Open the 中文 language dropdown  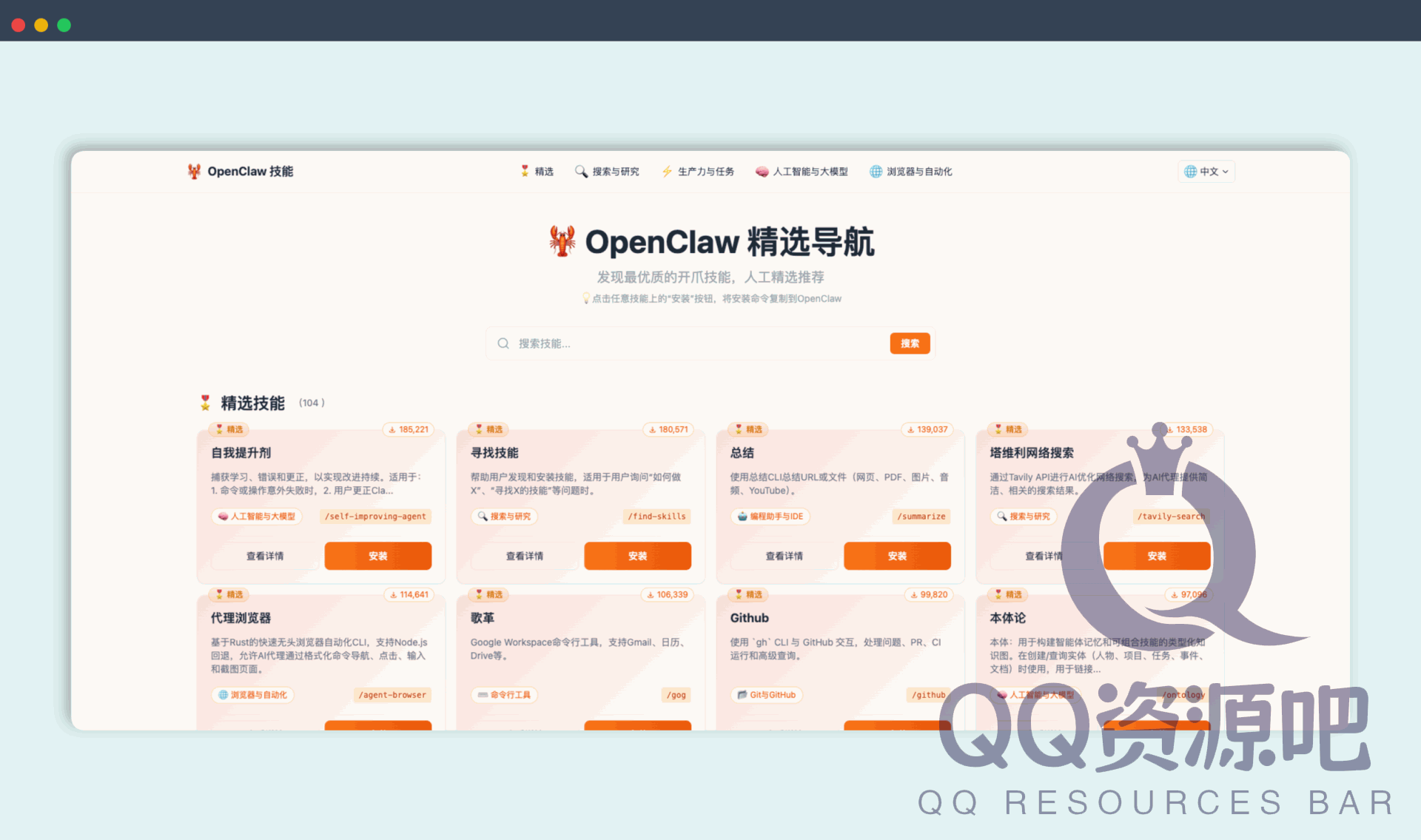(x=1206, y=171)
